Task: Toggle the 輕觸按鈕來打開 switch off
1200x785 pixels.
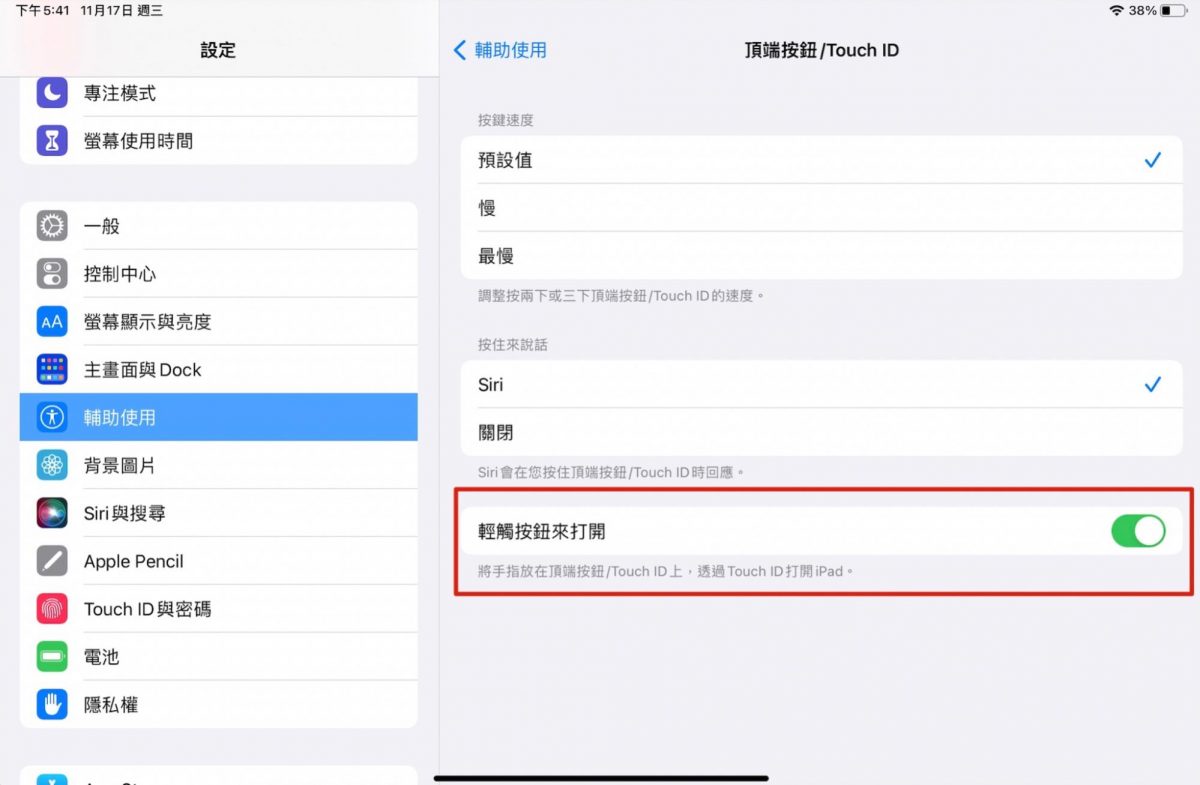Action: pos(1138,531)
